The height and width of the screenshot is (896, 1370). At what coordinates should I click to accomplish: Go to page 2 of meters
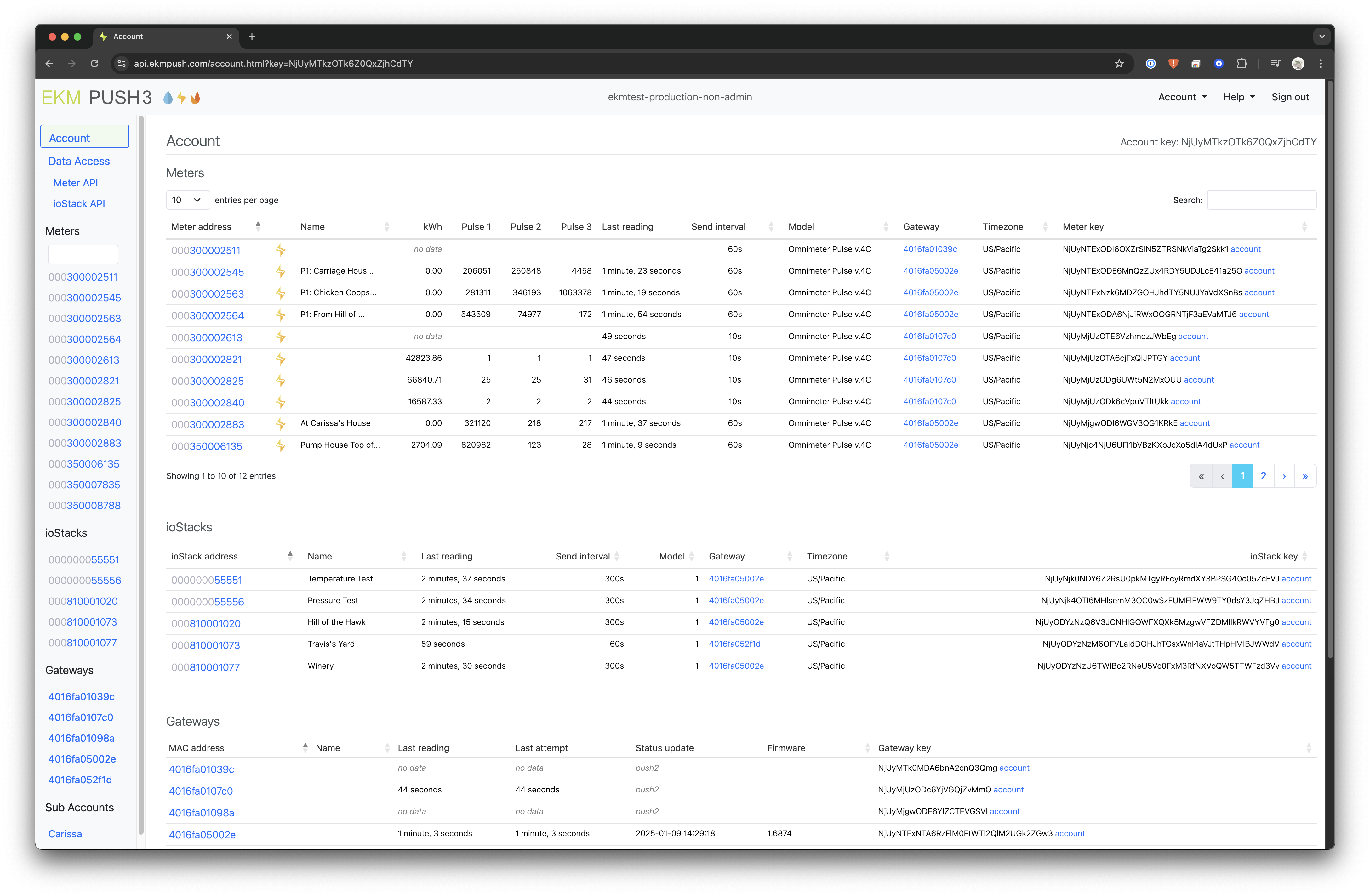[1263, 476]
